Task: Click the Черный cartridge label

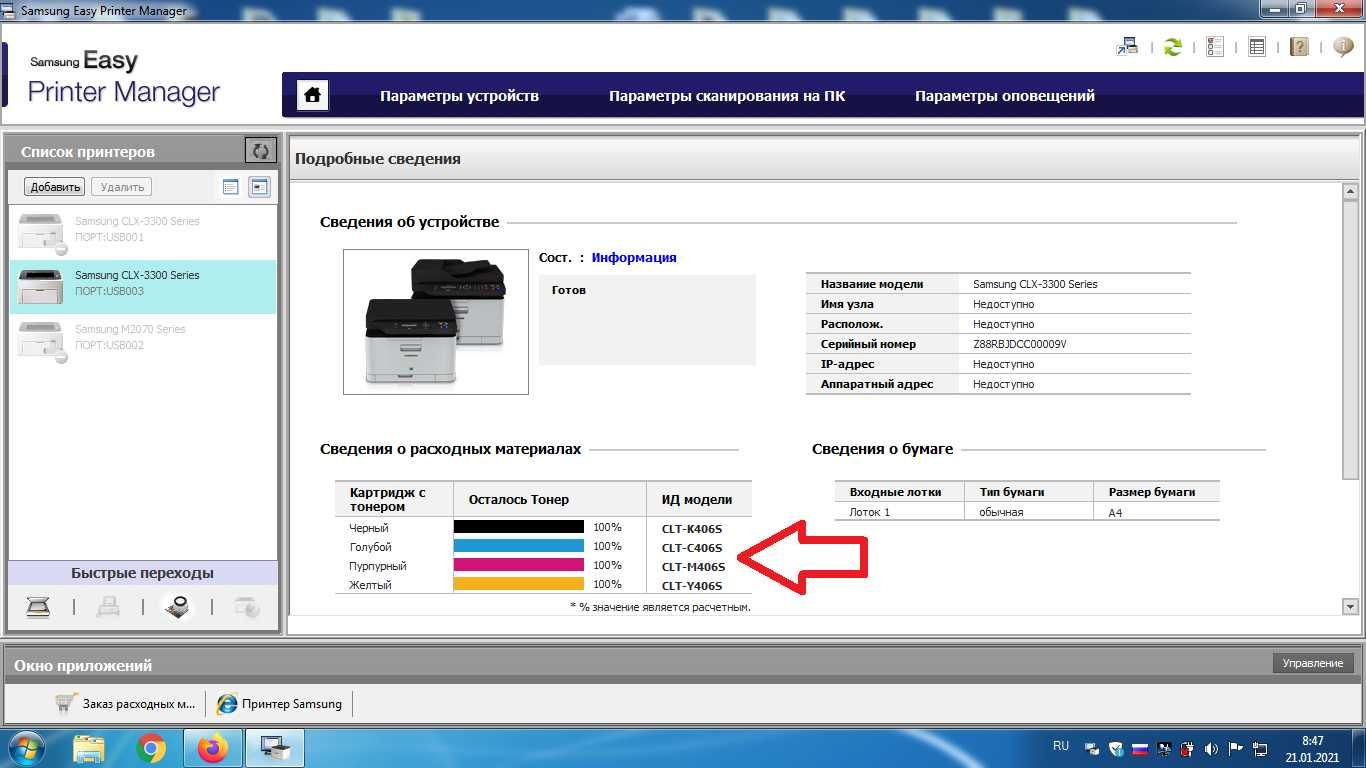Action: (x=369, y=528)
